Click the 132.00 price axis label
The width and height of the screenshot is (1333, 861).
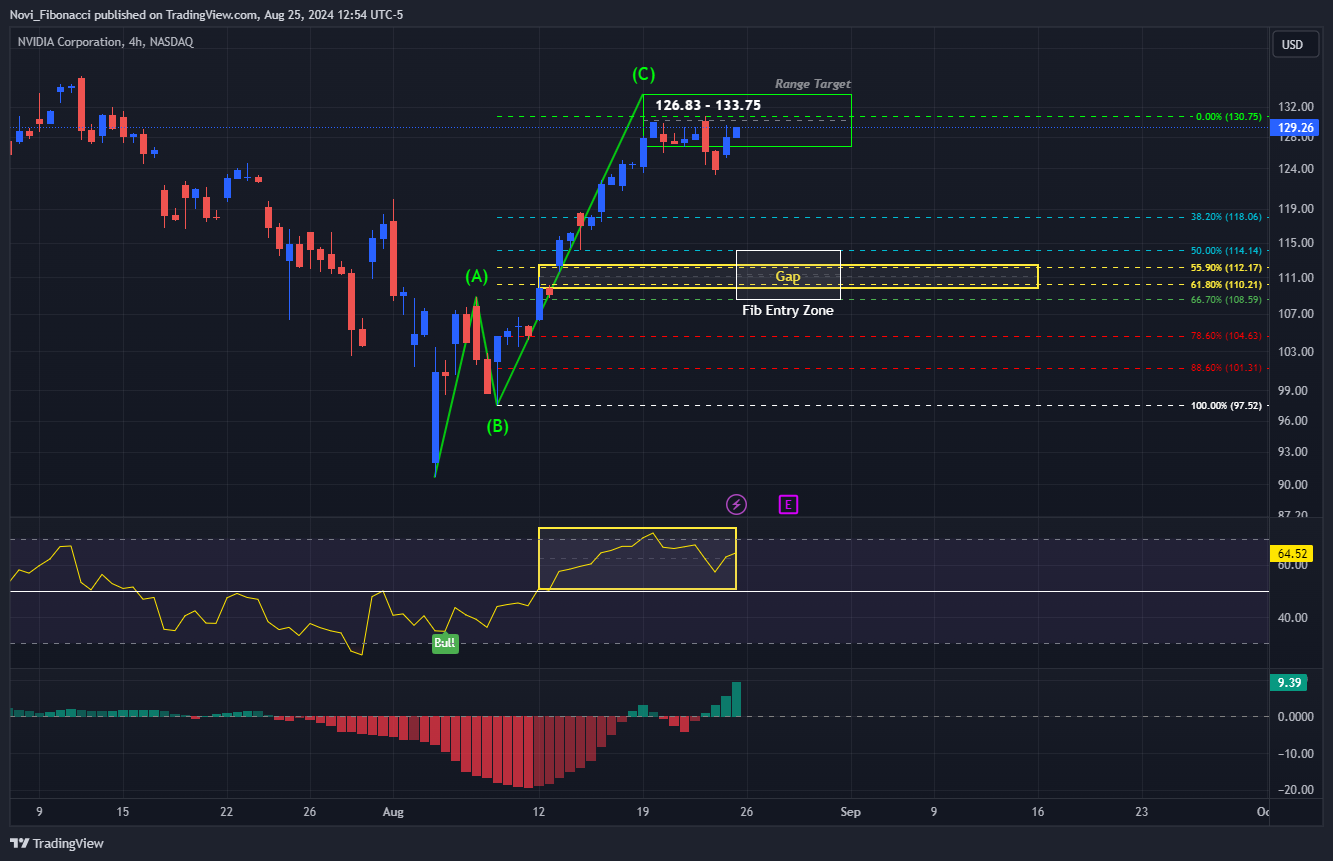pos(1295,107)
